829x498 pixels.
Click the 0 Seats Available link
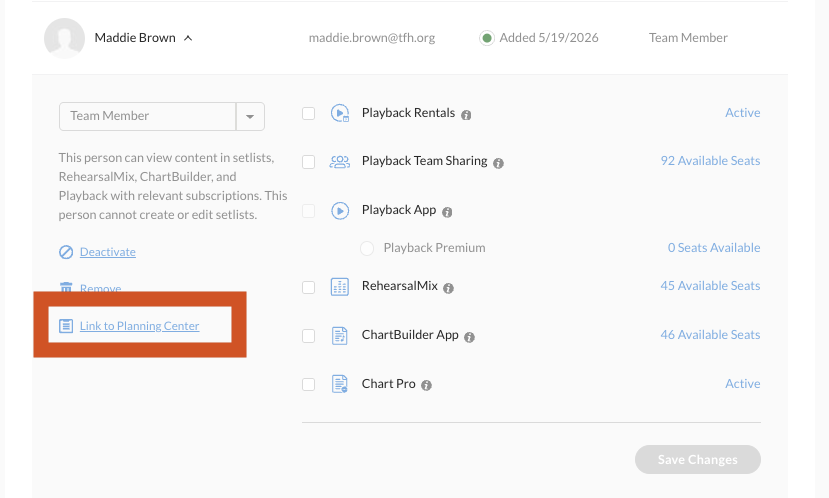(714, 247)
